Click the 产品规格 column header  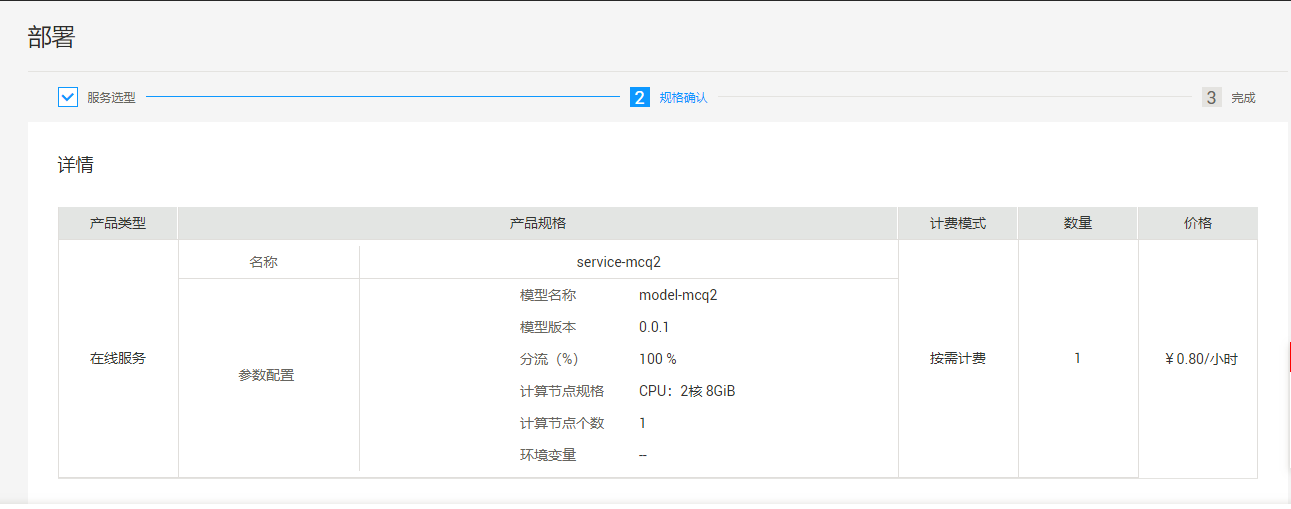click(538, 223)
